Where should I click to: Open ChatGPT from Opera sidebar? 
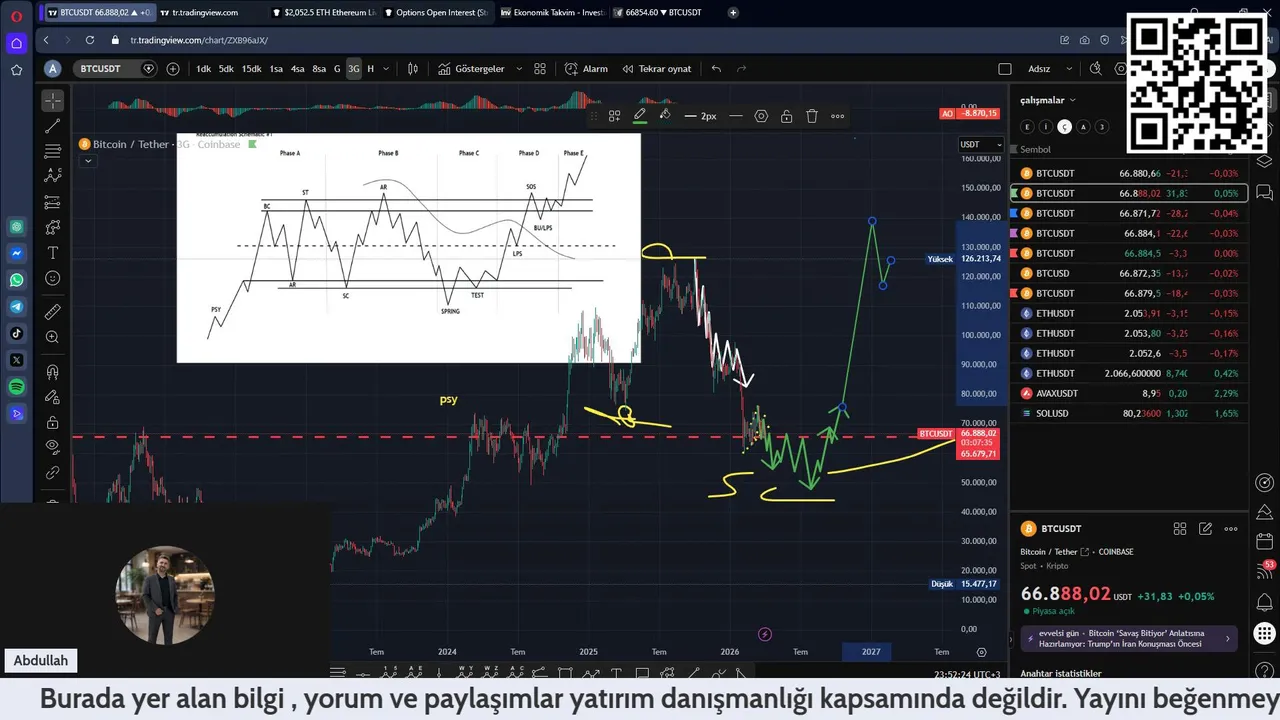point(17,227)
